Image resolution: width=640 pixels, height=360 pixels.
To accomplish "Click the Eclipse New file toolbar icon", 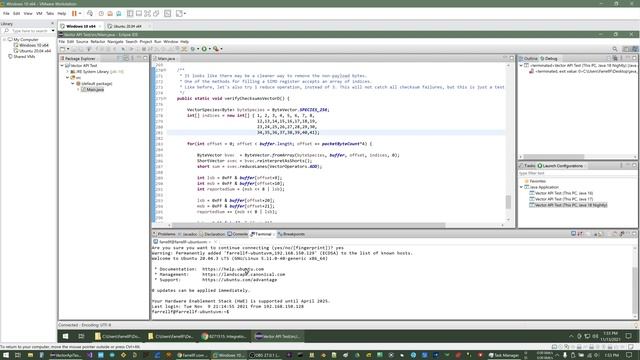I will [x=62, y=49].
